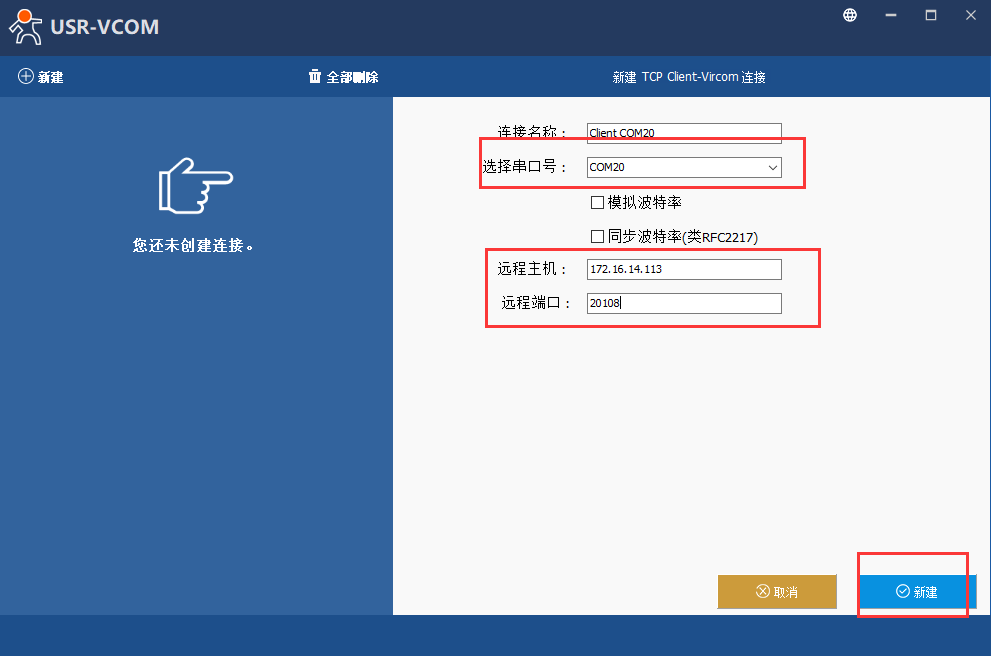The width and height of the screenshot is (991, 656).
Task: Click the pointing hand icon in the left panel
Action: click(195, 185)
